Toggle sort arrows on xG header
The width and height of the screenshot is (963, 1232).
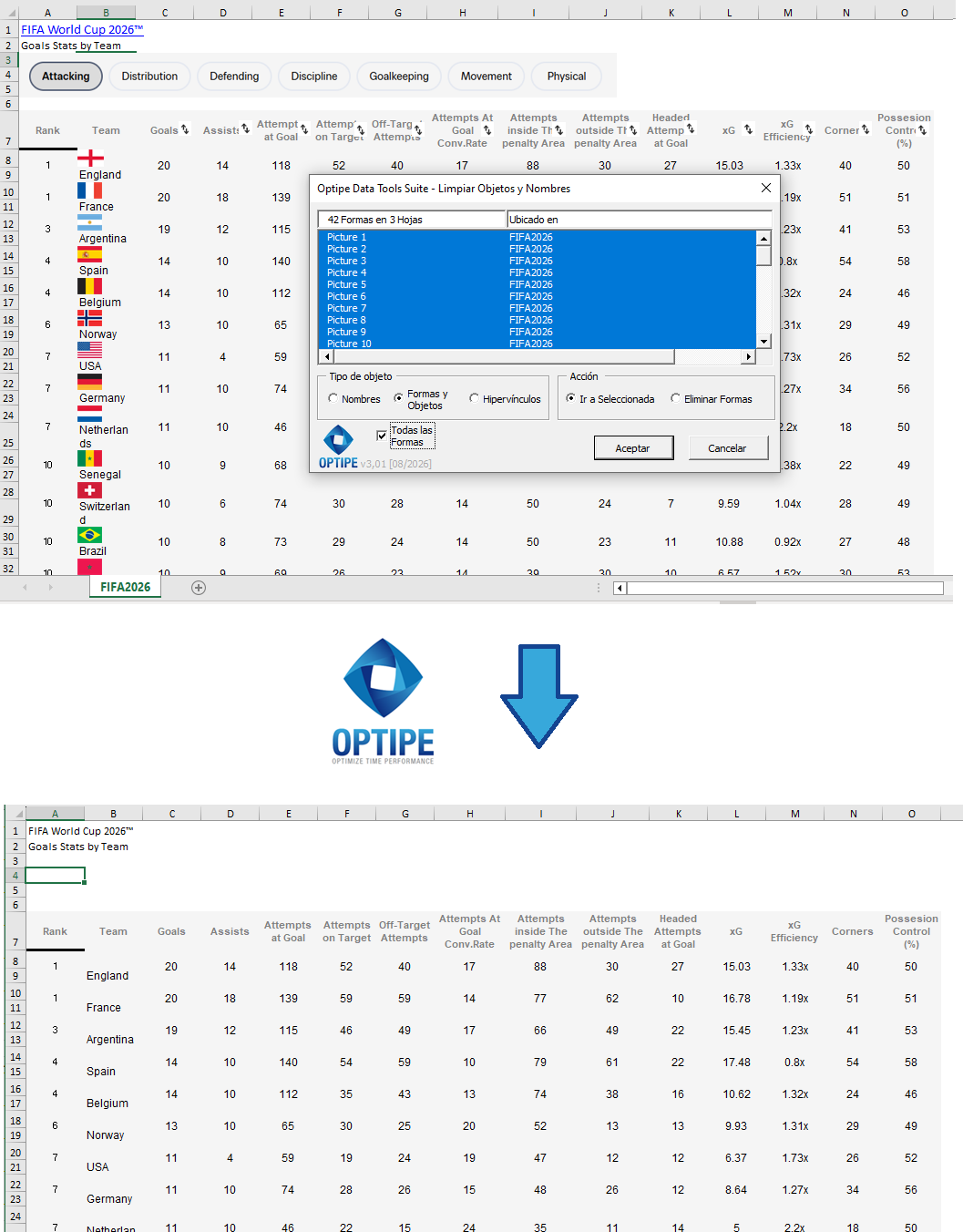(748, 129)
